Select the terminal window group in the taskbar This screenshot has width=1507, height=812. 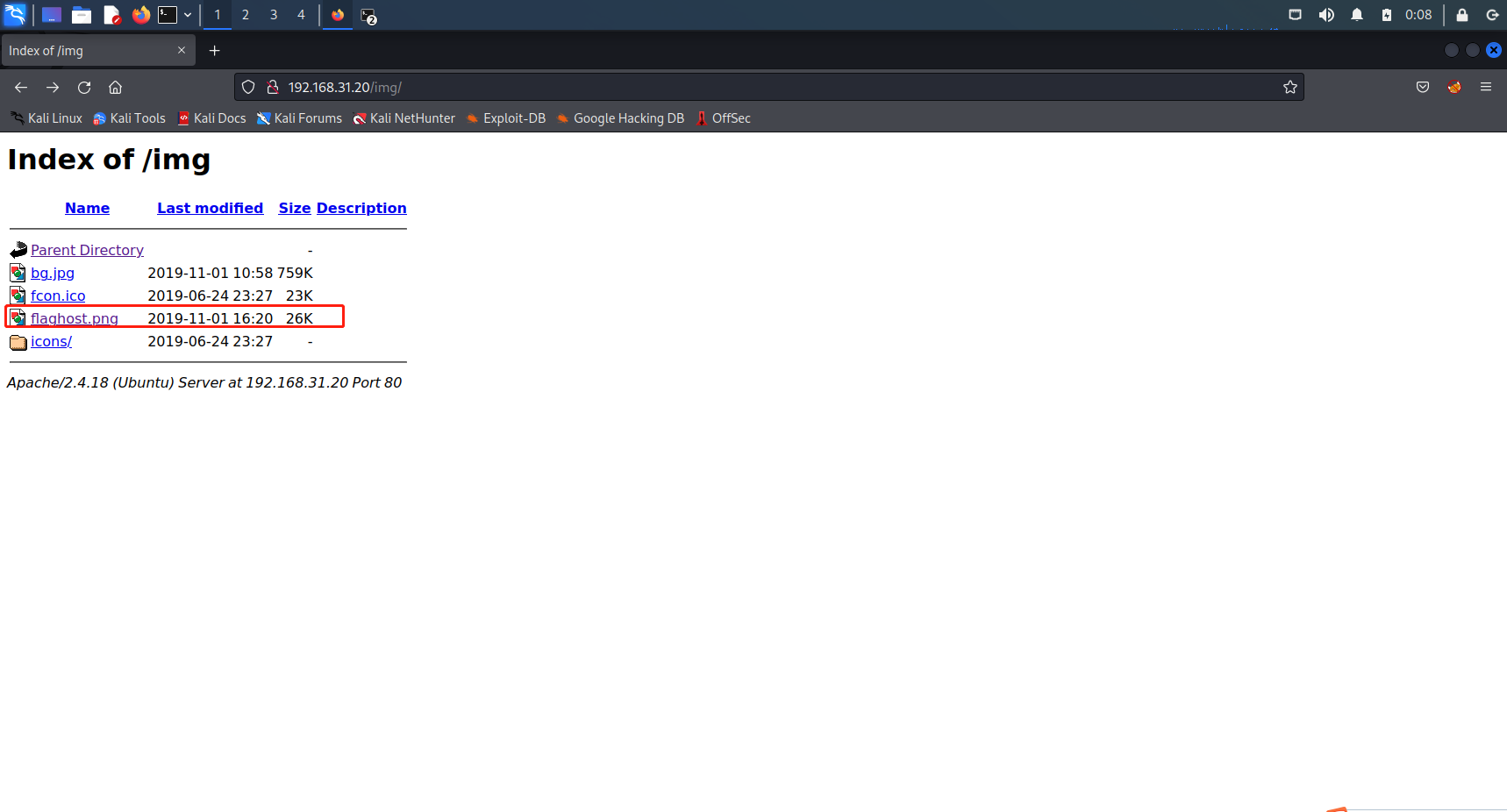368,16
